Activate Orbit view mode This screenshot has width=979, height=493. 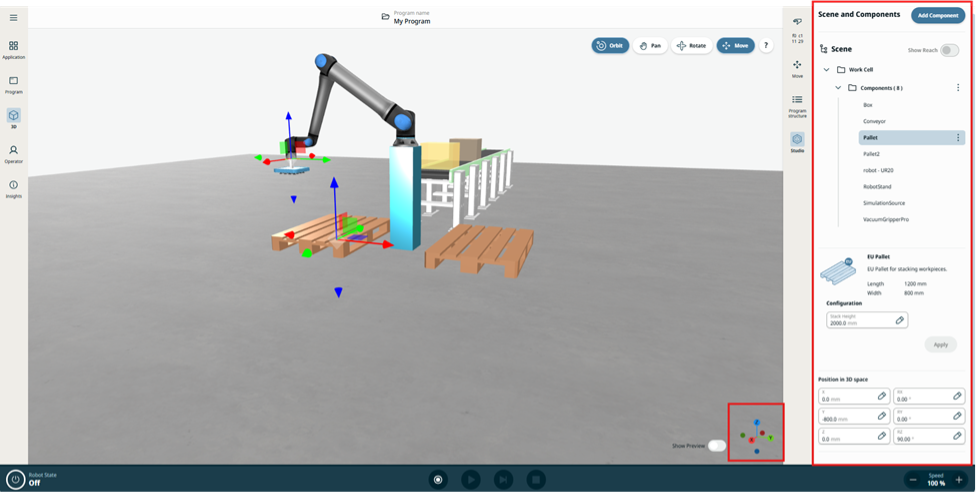pos(610,46)
